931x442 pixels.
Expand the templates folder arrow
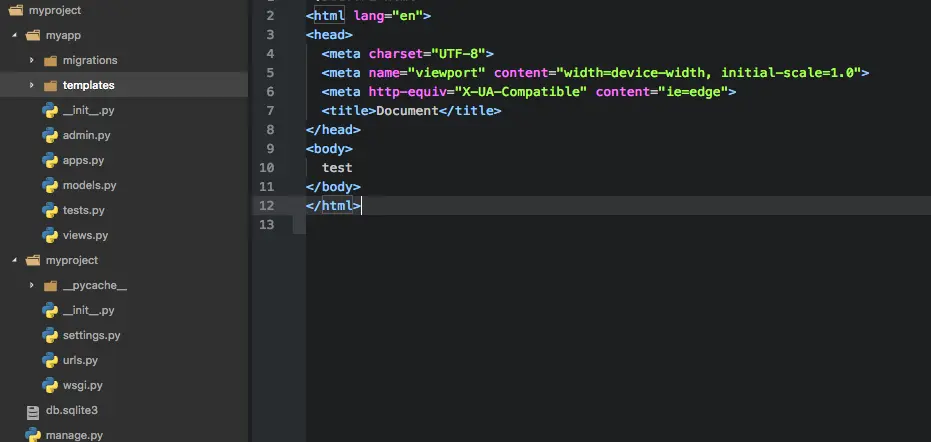click(31, 86)
